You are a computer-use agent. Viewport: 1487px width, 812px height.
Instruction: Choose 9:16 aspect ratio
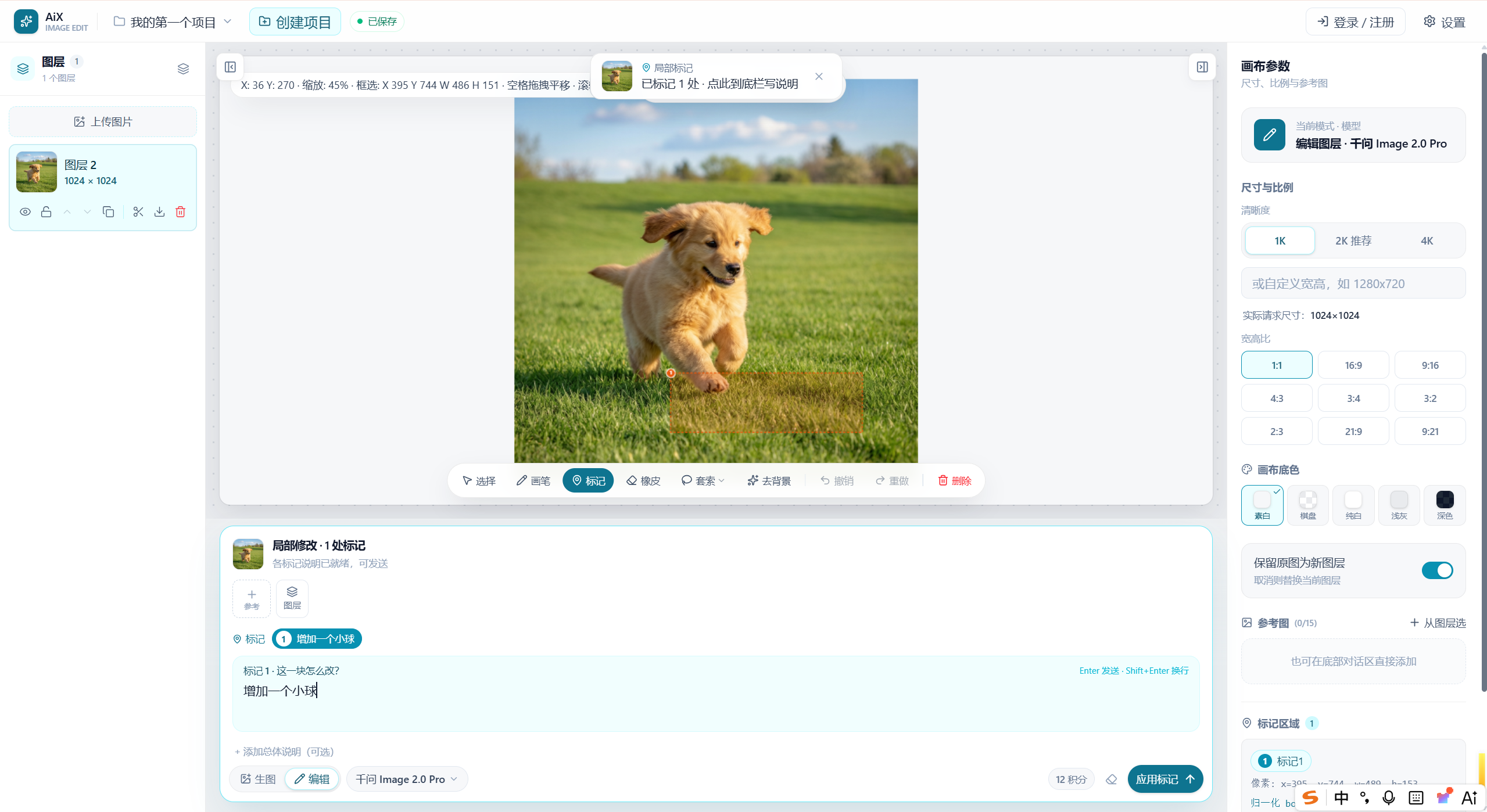(1430, 365)
